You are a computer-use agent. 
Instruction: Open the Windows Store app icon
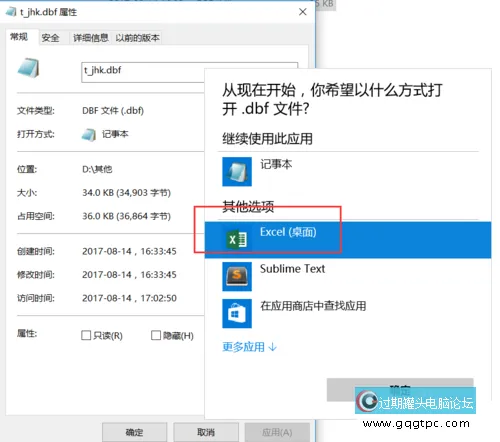(237, 313)
